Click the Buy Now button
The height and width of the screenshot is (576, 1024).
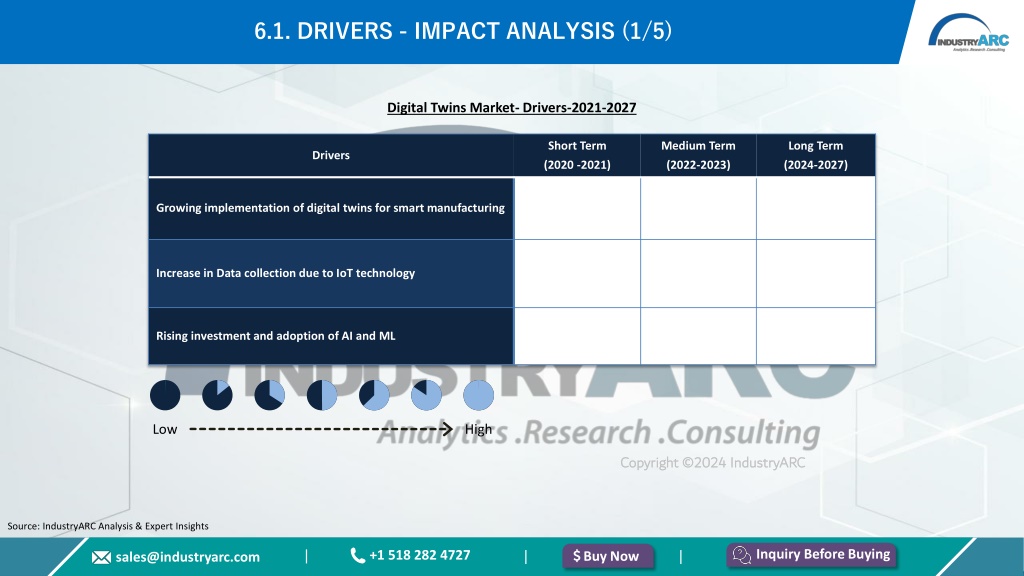pyautogui.click(x=608, y=556)
